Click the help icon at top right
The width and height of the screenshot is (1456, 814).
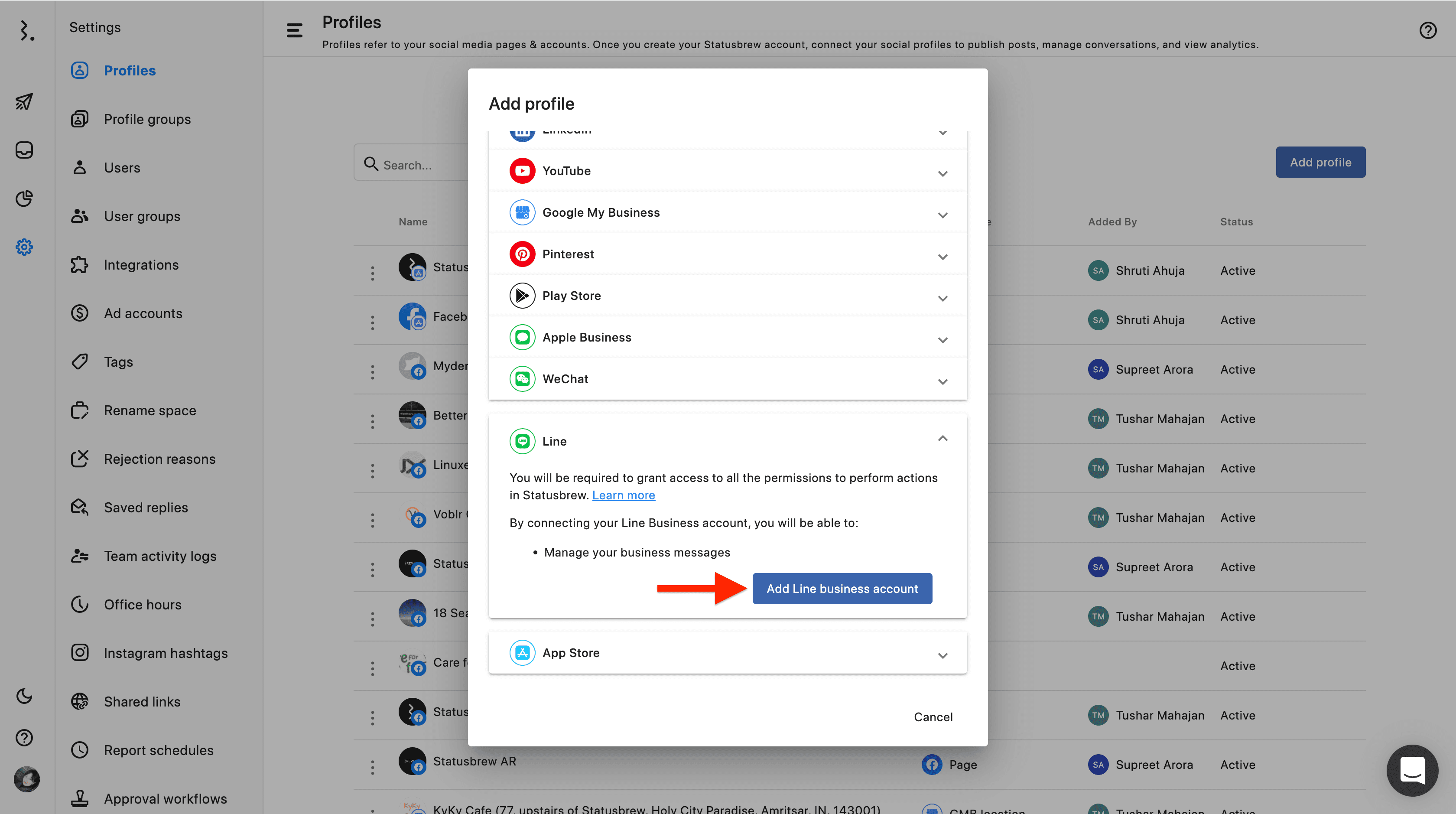pyautogui.click(x=1428, y=30)
